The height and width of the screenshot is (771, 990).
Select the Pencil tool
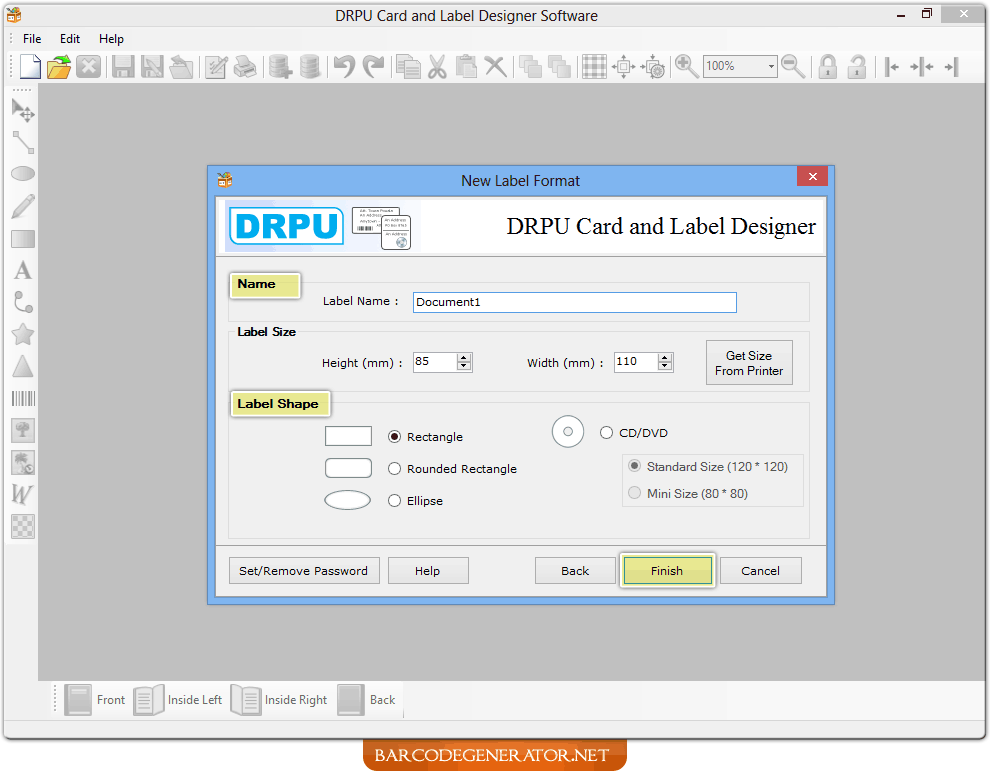pos(23,206)
